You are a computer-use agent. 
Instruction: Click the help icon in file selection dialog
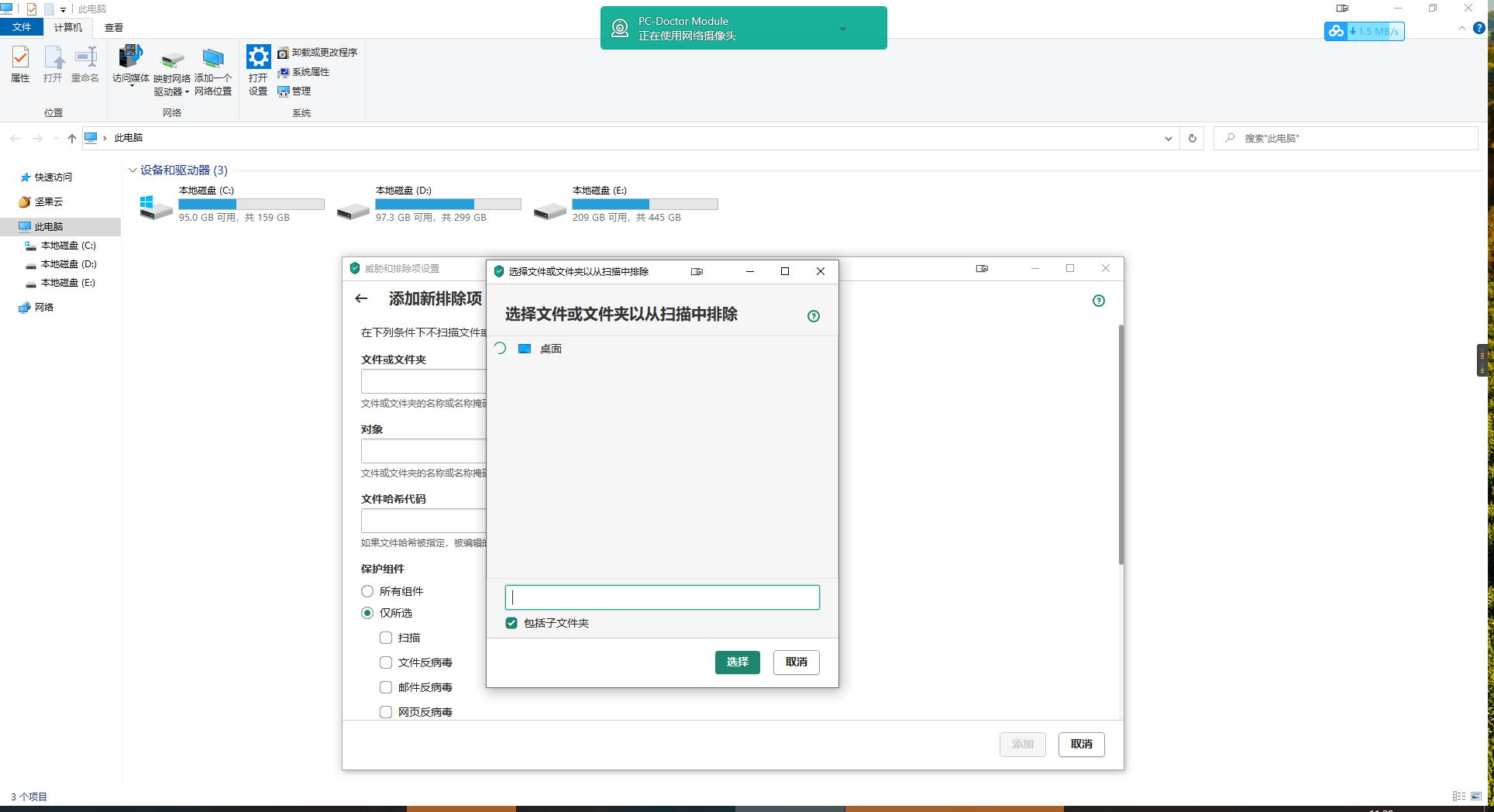pyautogui.click(x=813, y=316)
